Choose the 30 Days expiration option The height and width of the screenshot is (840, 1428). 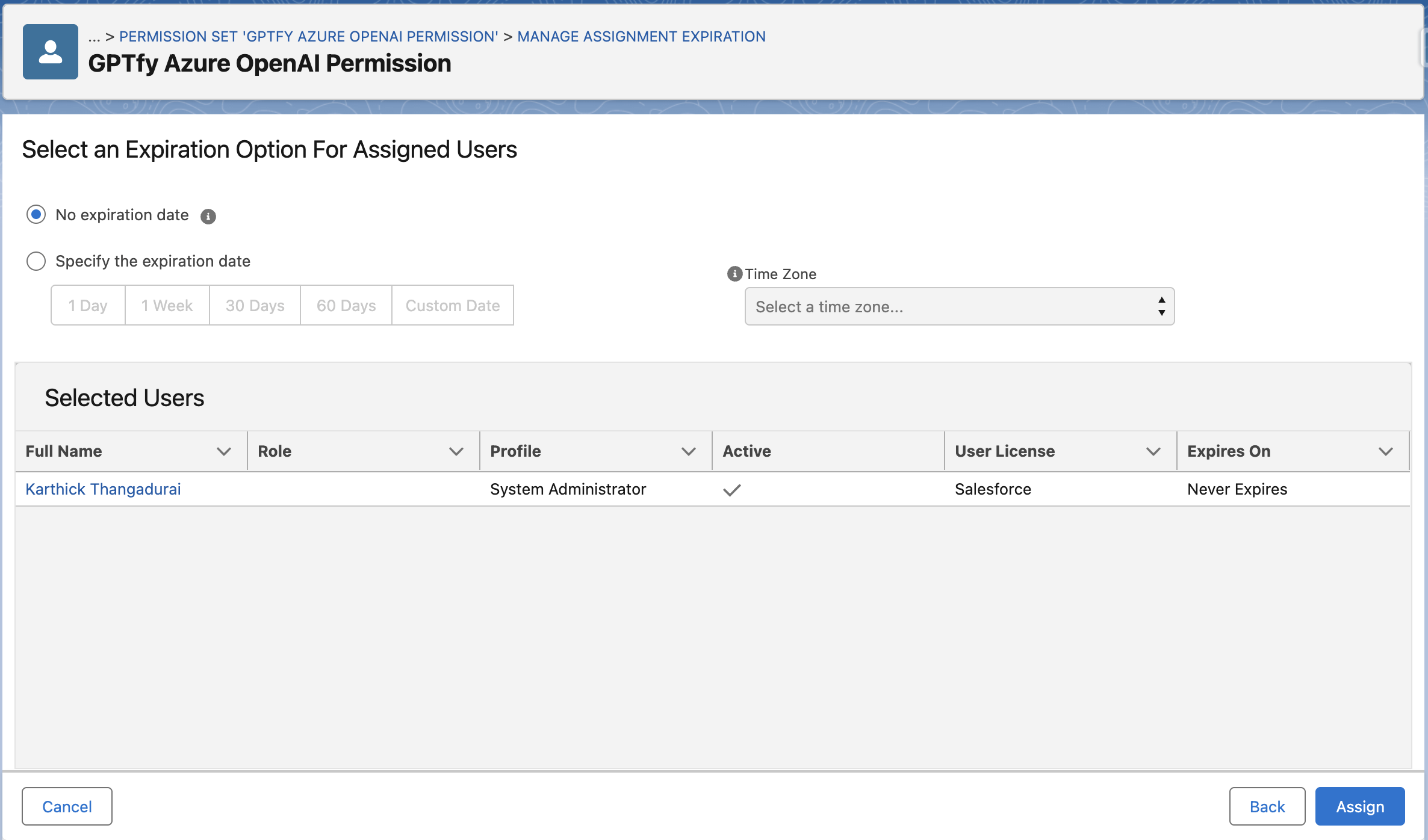coord(255,306)
